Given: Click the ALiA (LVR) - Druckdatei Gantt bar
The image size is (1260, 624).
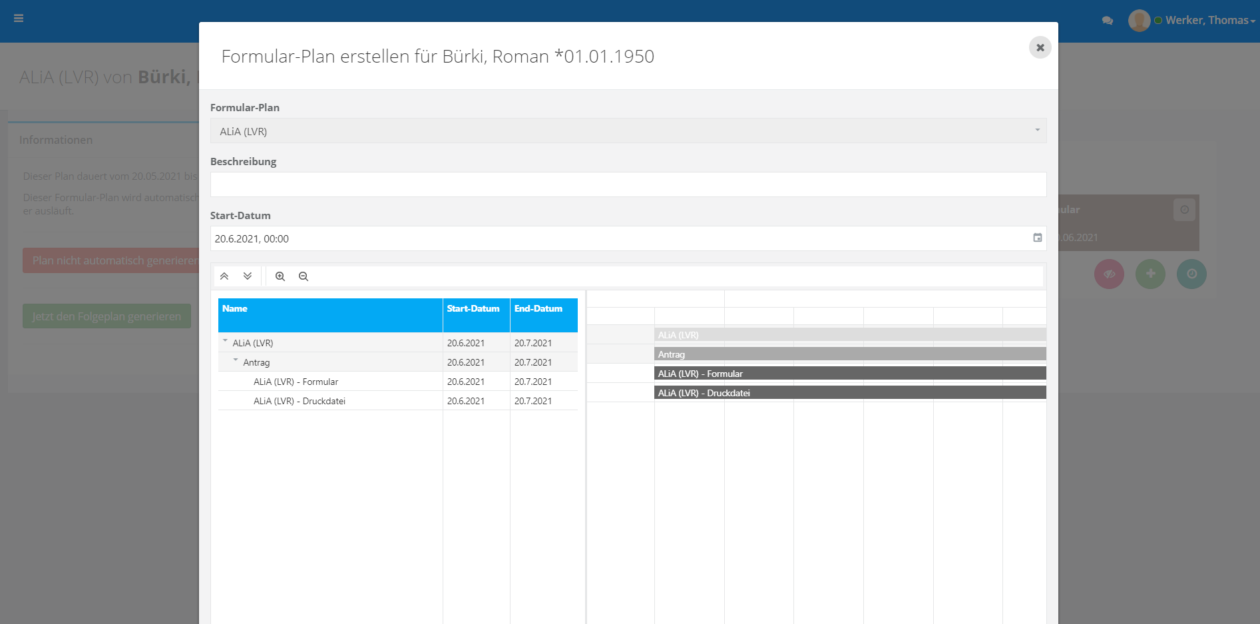Looking at the screenshot, I should coord(849,393).
